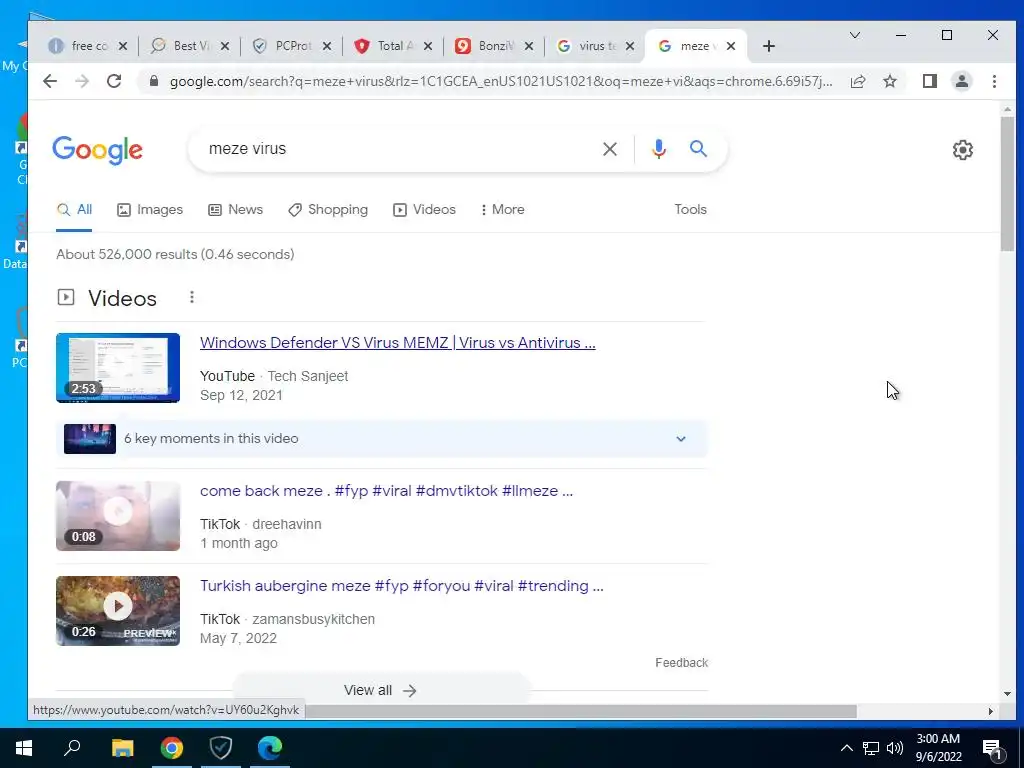Switch to the 'Best Vi' tab

[x=182, y=46]
